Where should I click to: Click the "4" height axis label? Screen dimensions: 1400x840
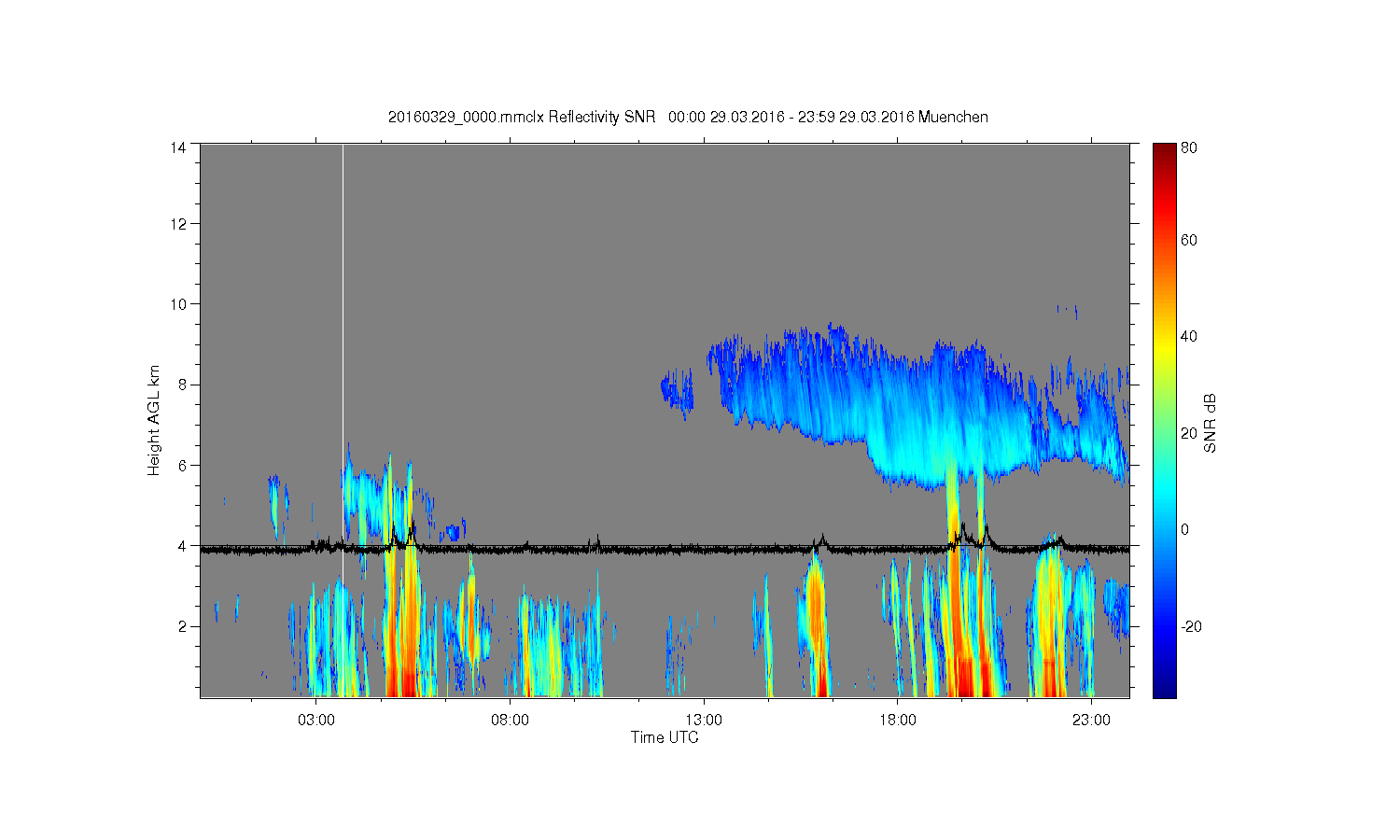pyautogui.click(x=181, y=545)
